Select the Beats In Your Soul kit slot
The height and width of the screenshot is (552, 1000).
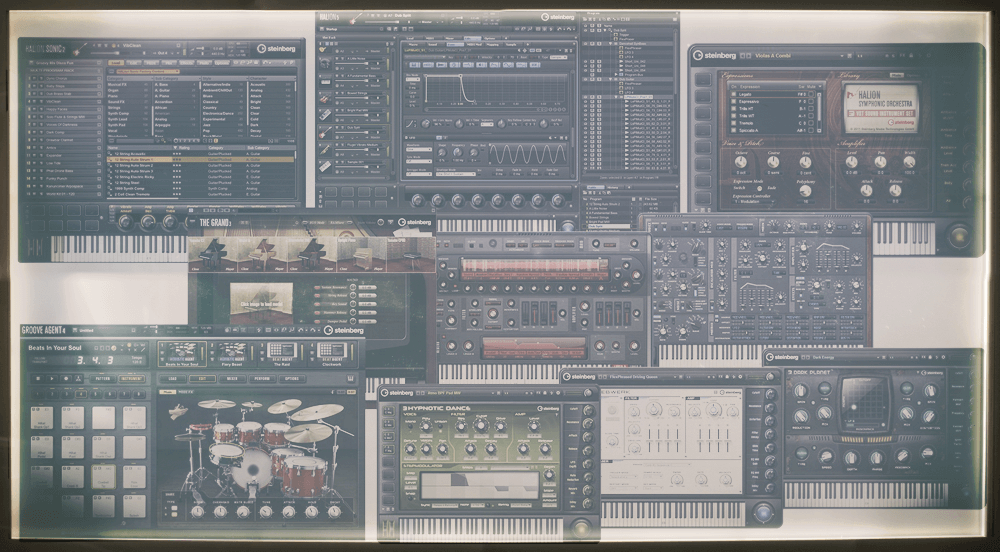(x=182, y=354)
